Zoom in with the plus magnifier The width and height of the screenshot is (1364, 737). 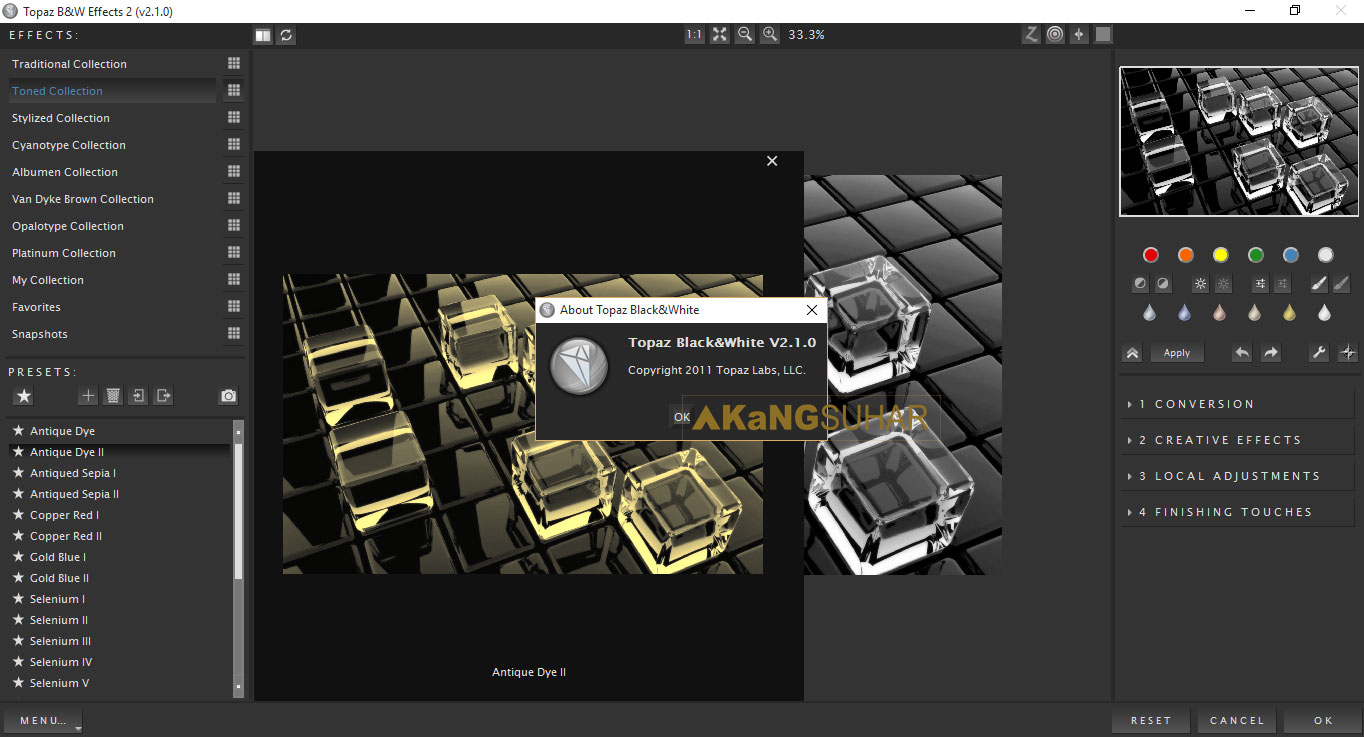(770, 35)
